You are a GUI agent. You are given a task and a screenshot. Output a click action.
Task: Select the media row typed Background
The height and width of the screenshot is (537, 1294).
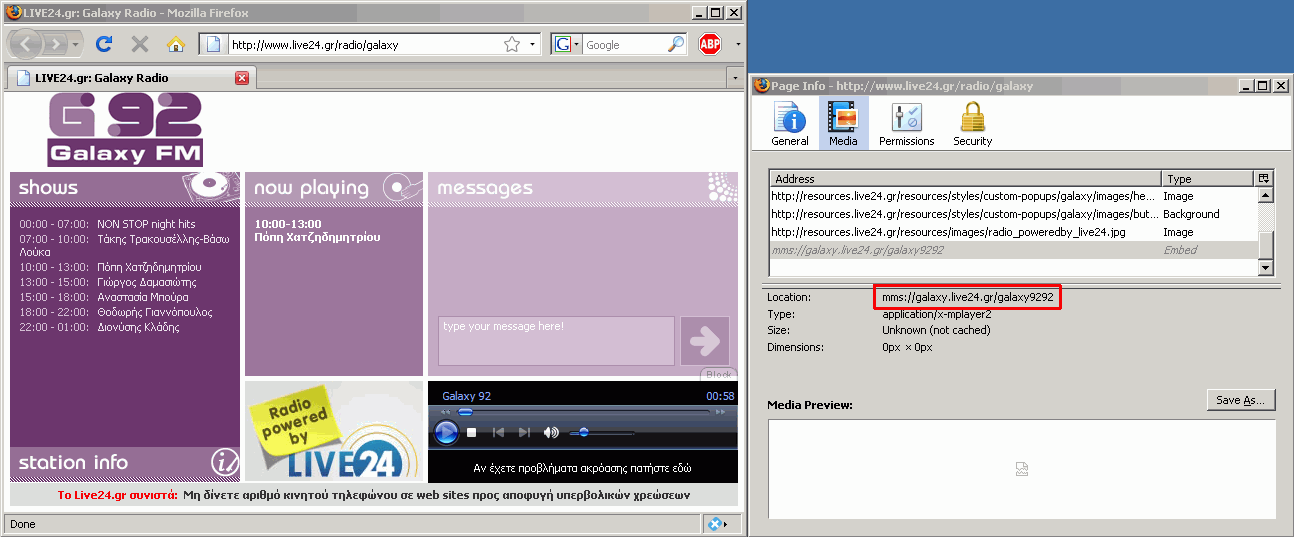[1013, 214]
